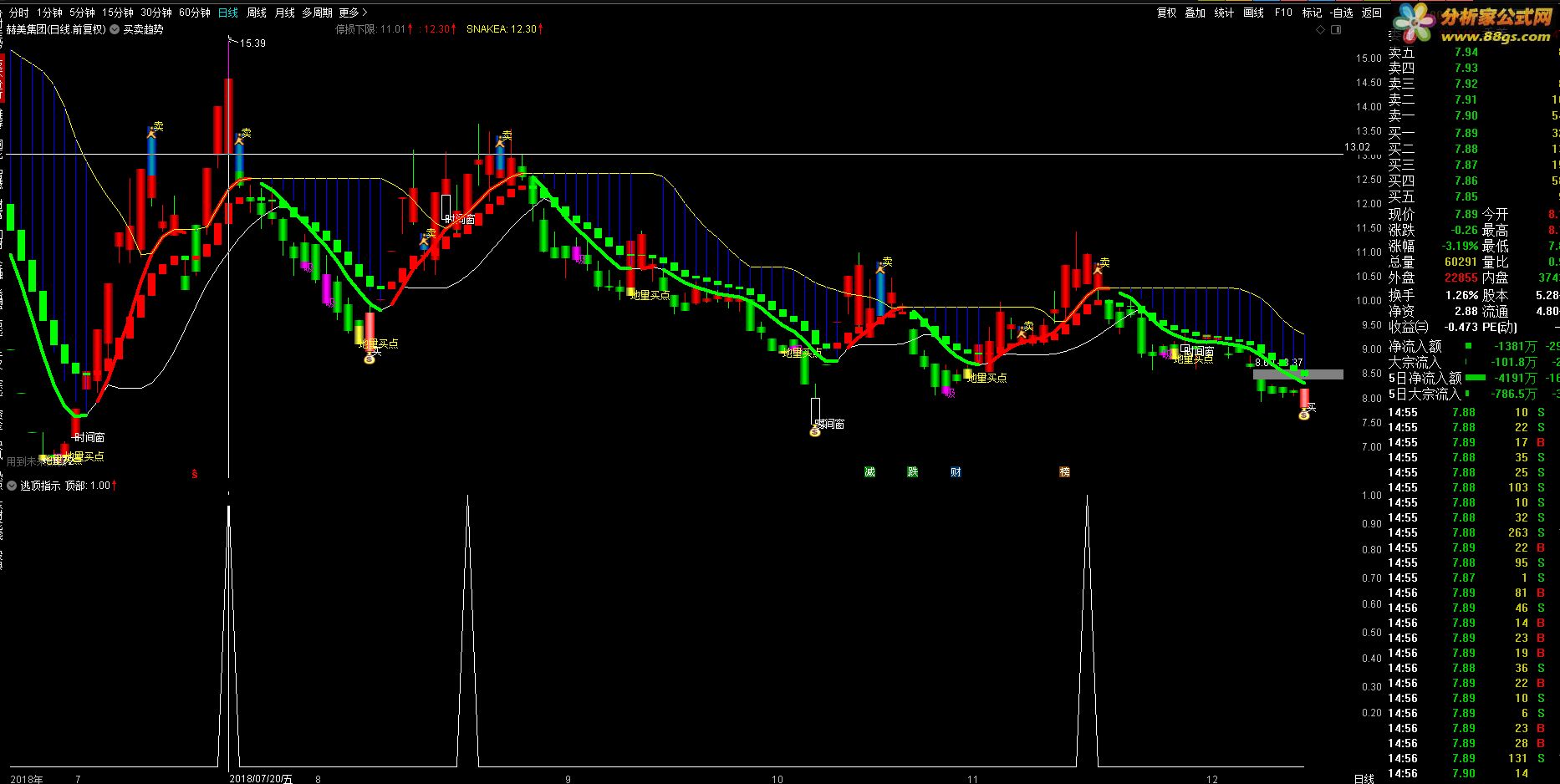Click the 收益(三) value -0.473
Viewport: 1560px width, 784px height.
pos(1461,327)
